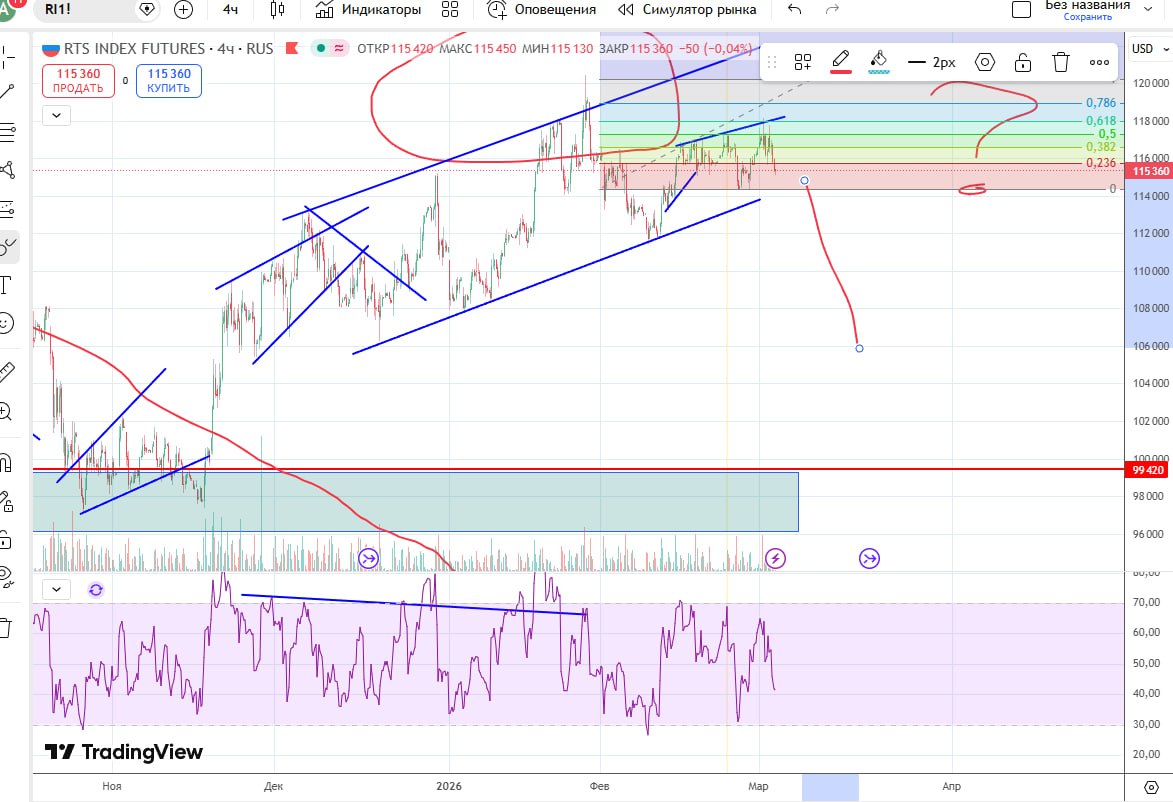Expand the Без названия layout dropdown
Viewport: 1173px width, 802px height.
click(1148, 9)
